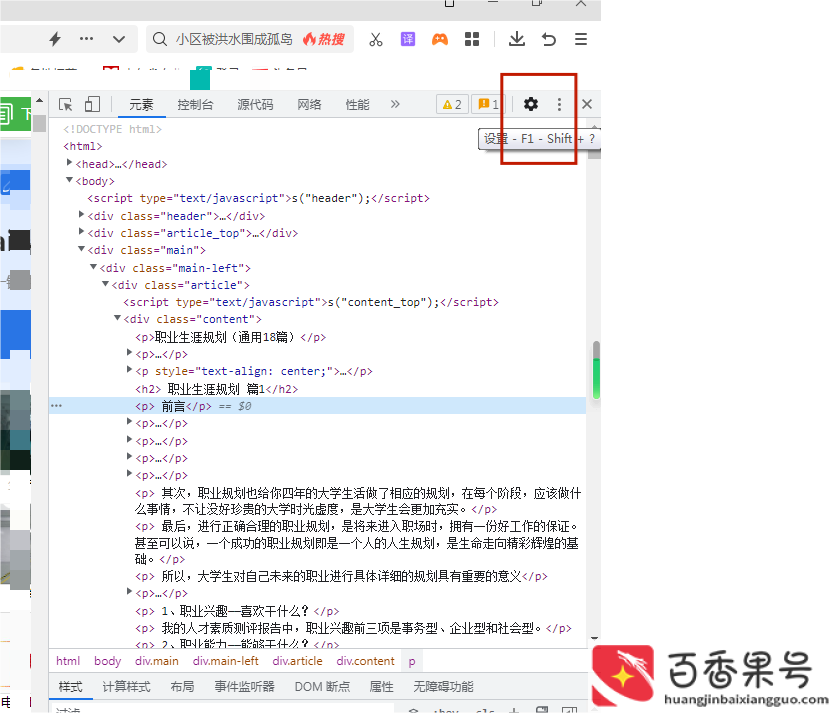
Task: Collapse the div class main node
Action: click(x=81, y=249)
